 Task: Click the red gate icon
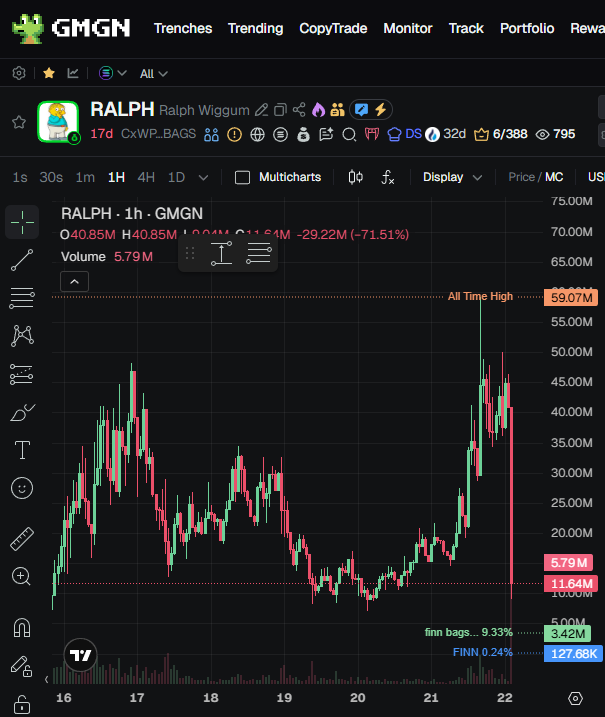click(372, 134)
